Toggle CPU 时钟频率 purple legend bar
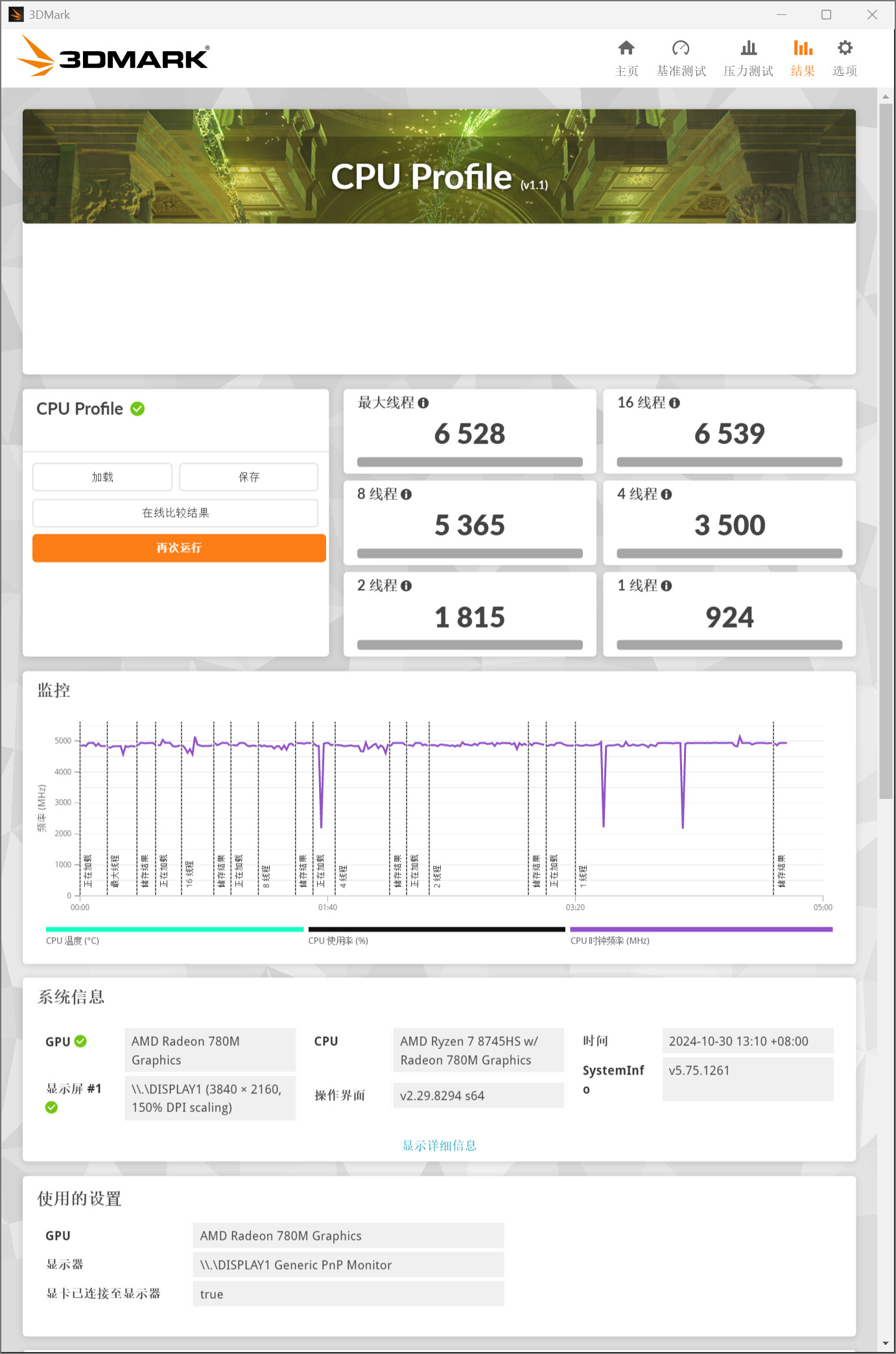Viewport: 896px width, 1354px height. (701, 930)
